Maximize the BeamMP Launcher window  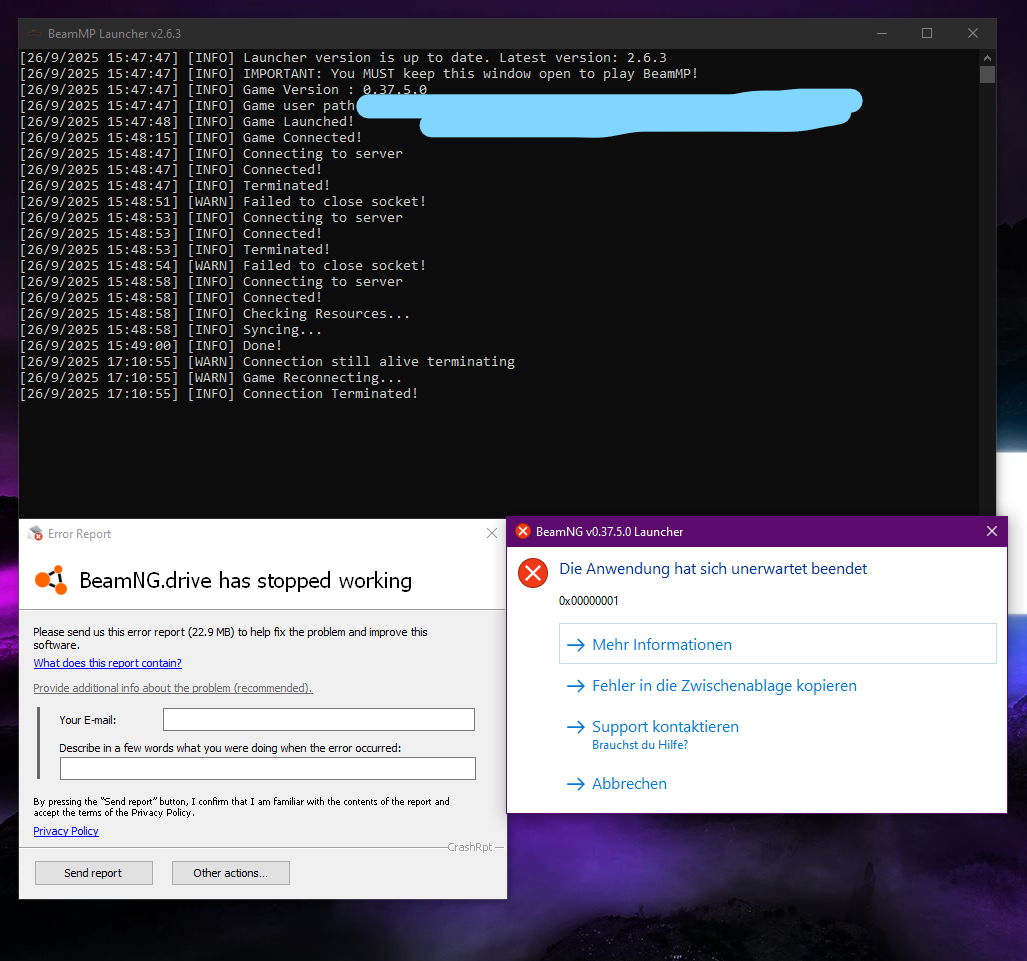pos(927,33)
